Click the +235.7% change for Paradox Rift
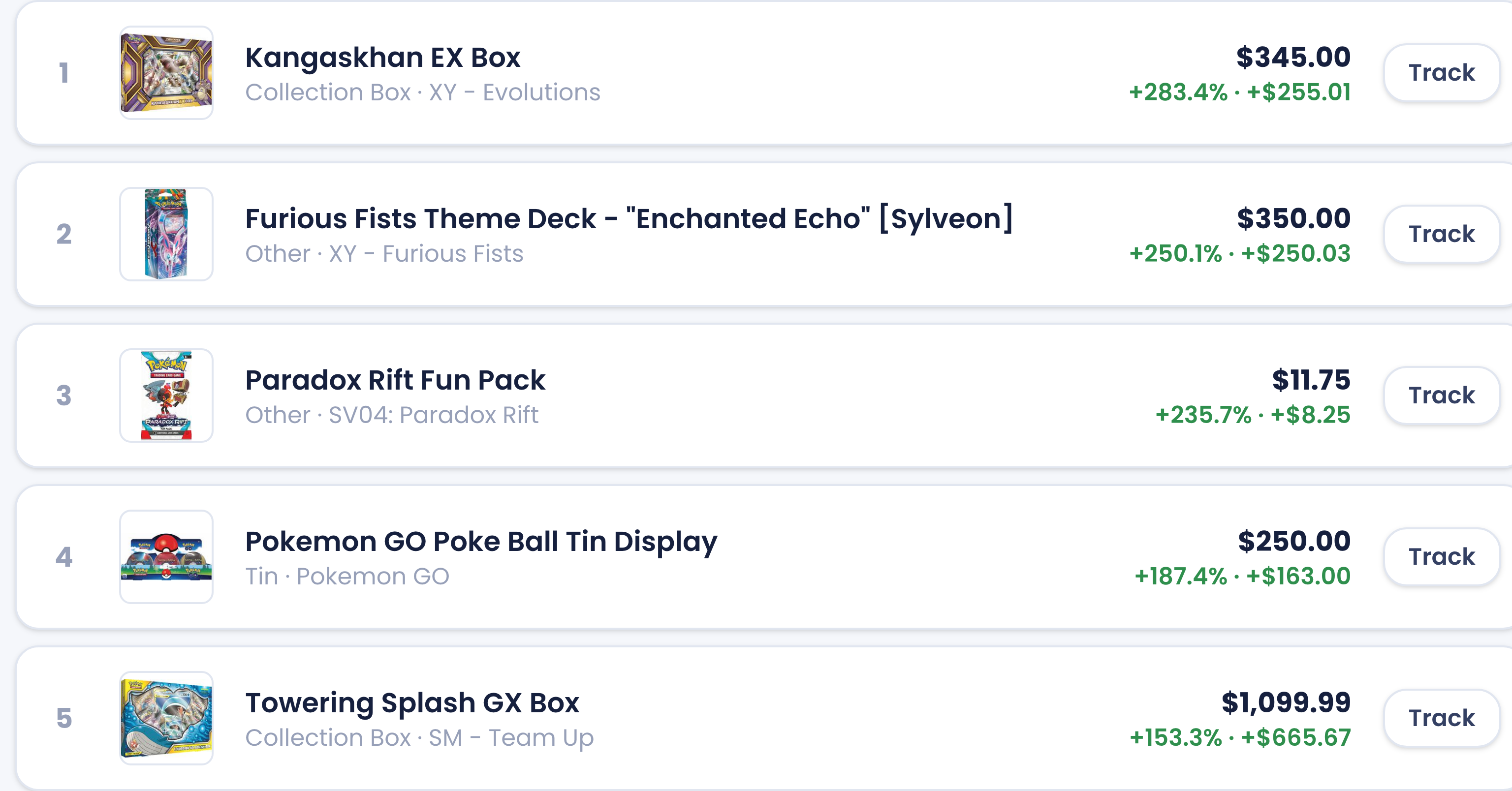The image size is (1512, 791). (x=1203, y=415)
